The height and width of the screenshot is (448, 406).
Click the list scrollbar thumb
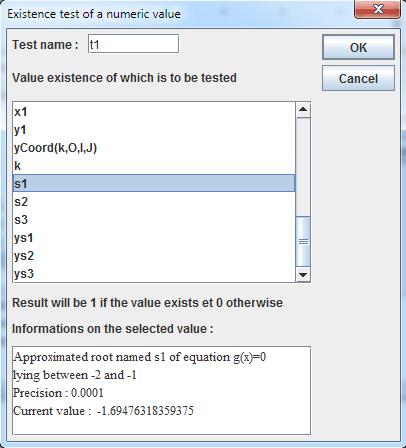tap(303, 241)
